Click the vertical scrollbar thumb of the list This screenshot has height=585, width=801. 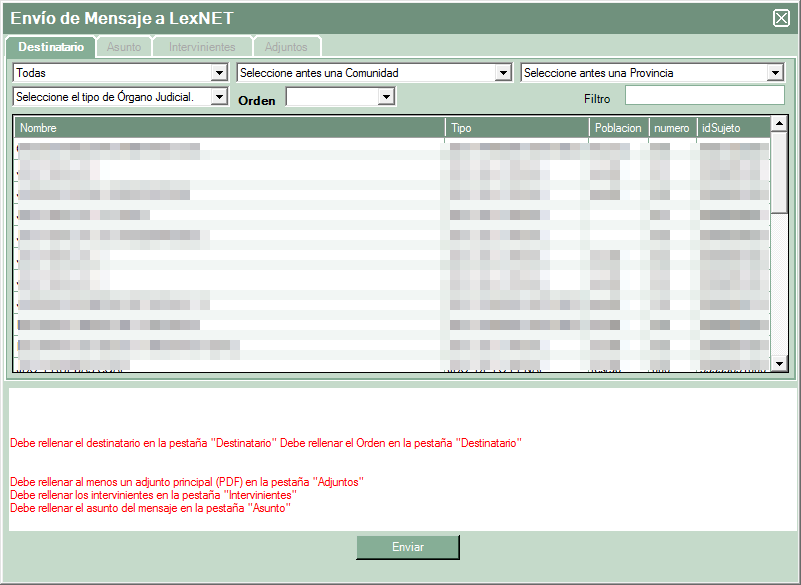click(779, 172)
